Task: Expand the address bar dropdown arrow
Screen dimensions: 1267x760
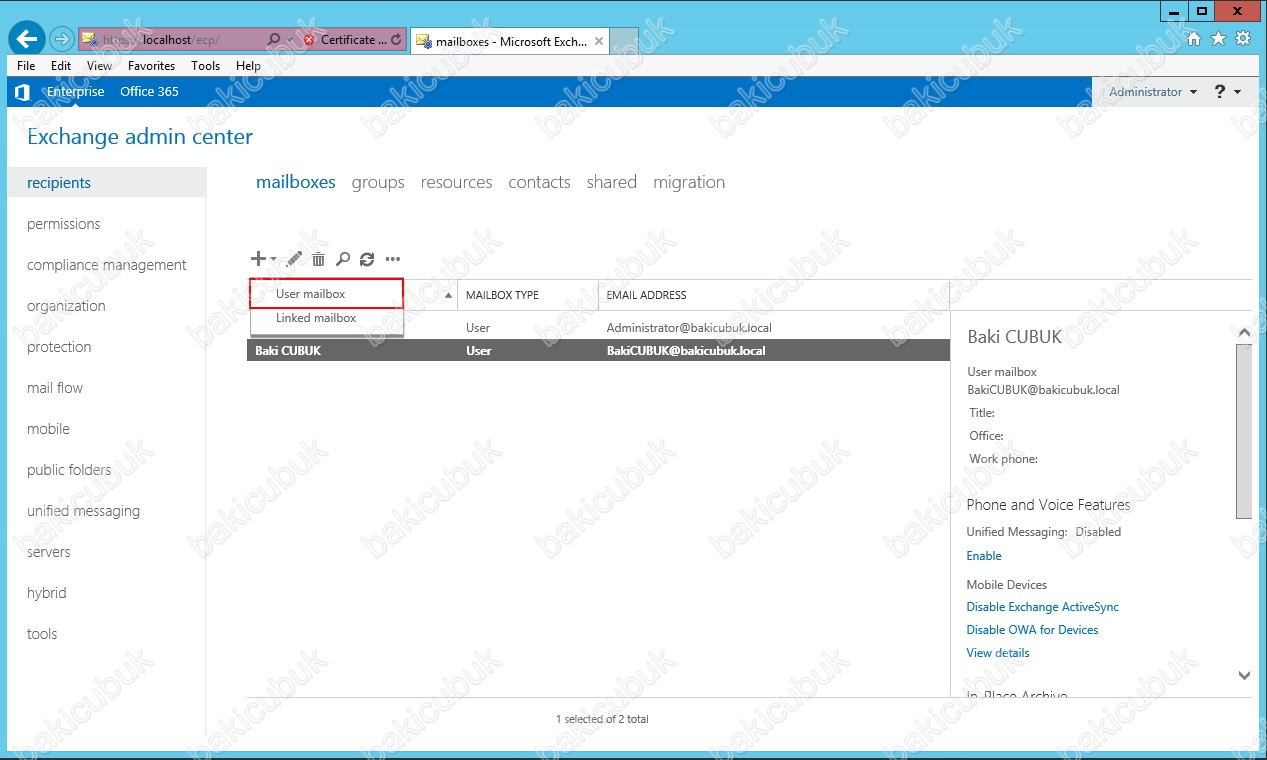Action: point(290,40)
